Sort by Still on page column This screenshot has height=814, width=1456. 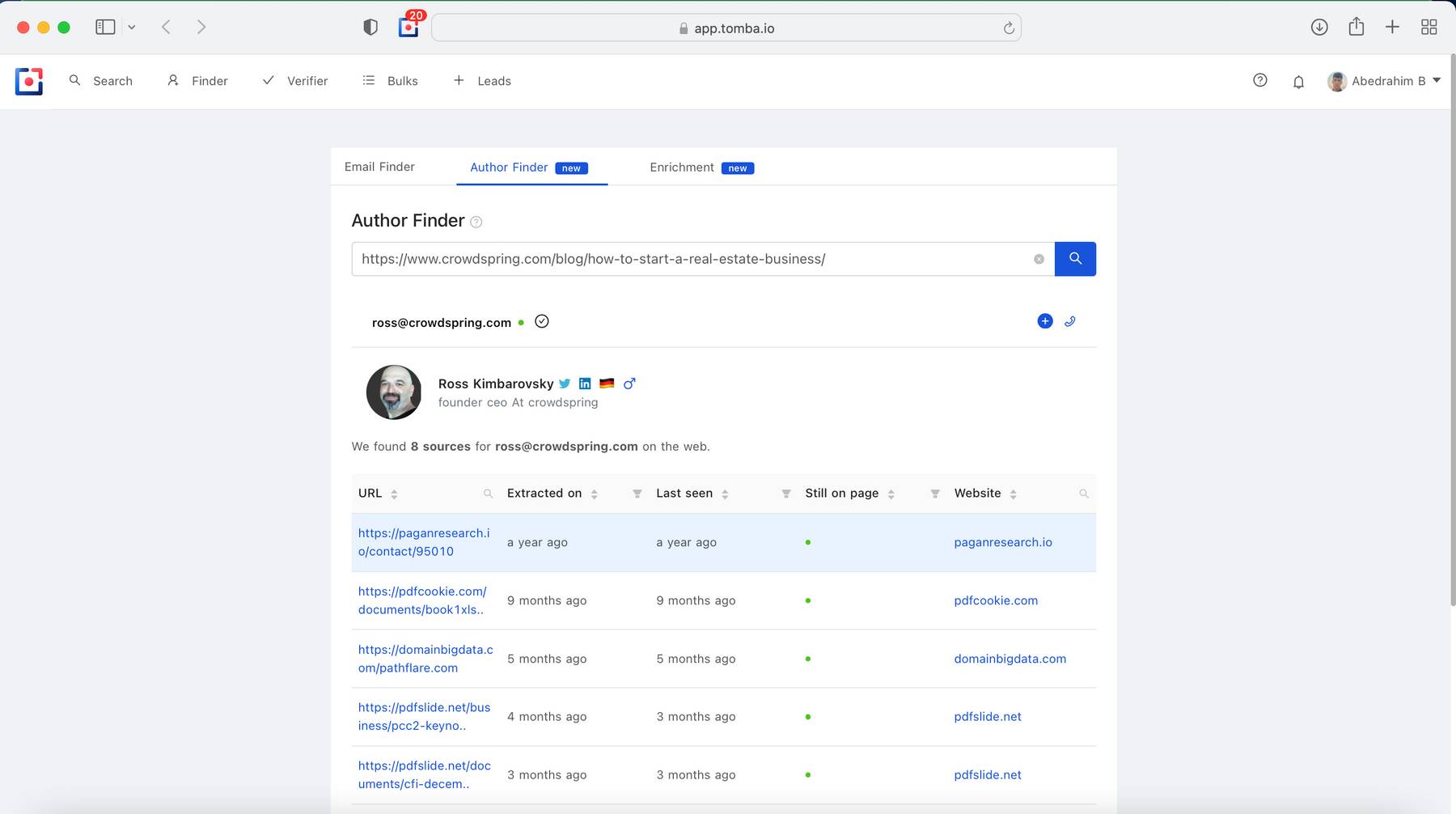pos(891,494)
